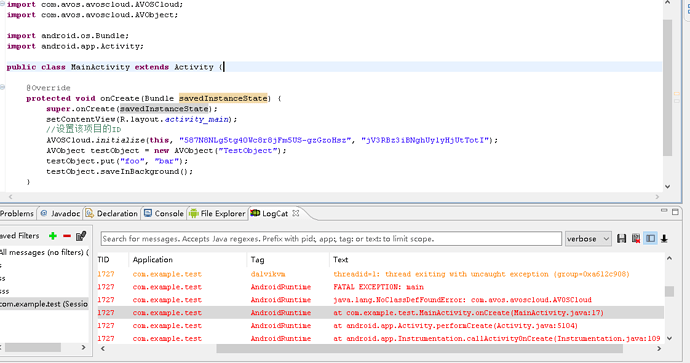Delete the selected LogCat filter

[x=67, y=236]
